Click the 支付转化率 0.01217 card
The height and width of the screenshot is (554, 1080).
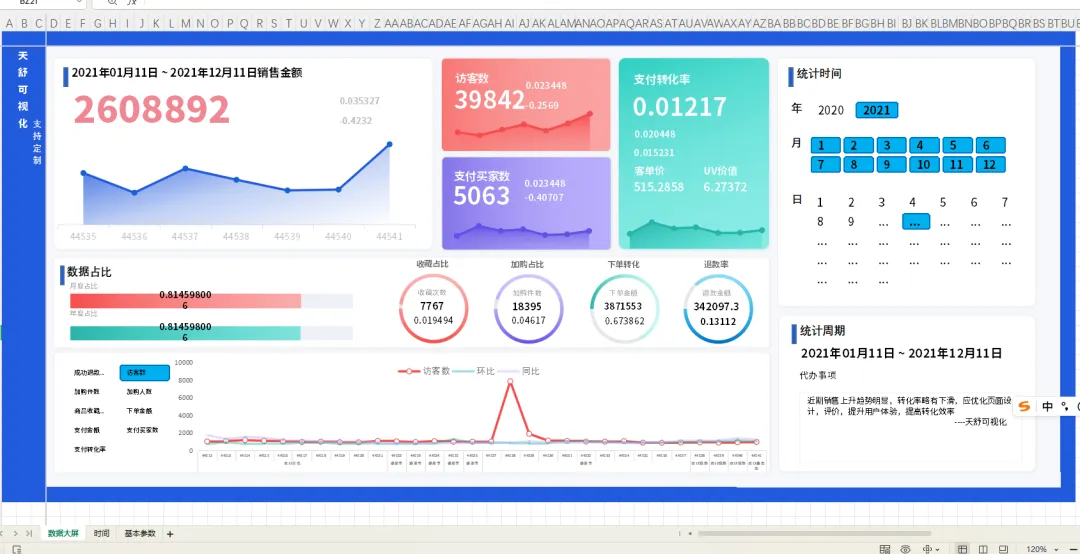(x=694, y=153)
